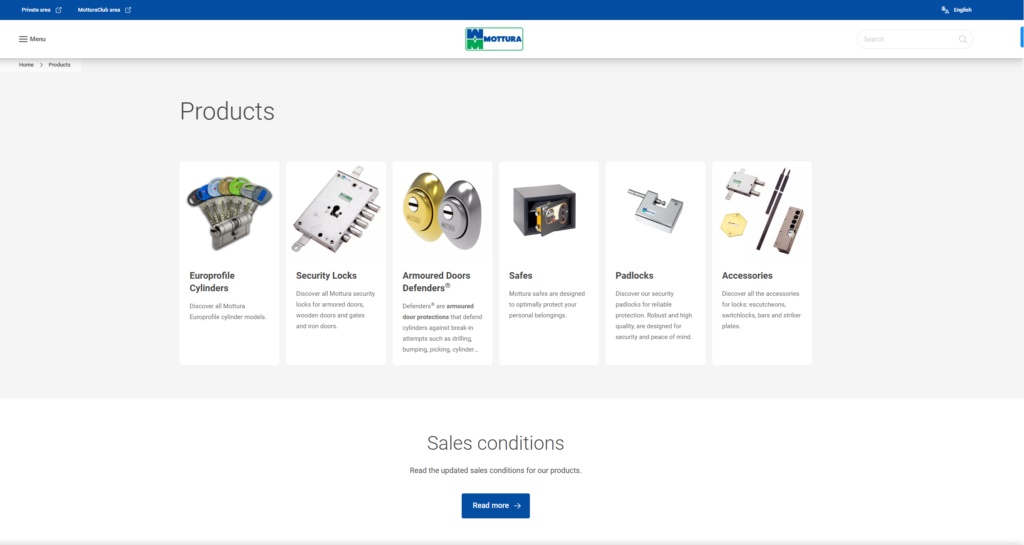Viewport: 1024px width, 545px height.
Task: Open the English language selector
Action: [x=963, y=10]
